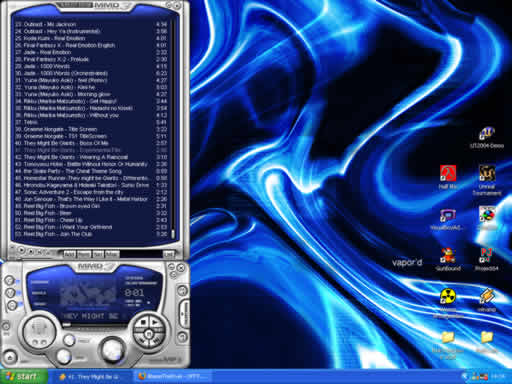Image resolution: width=512 pixels, height=384 pixels.
Task: Stop playback in the Winamp player
Action: [143, 322]
